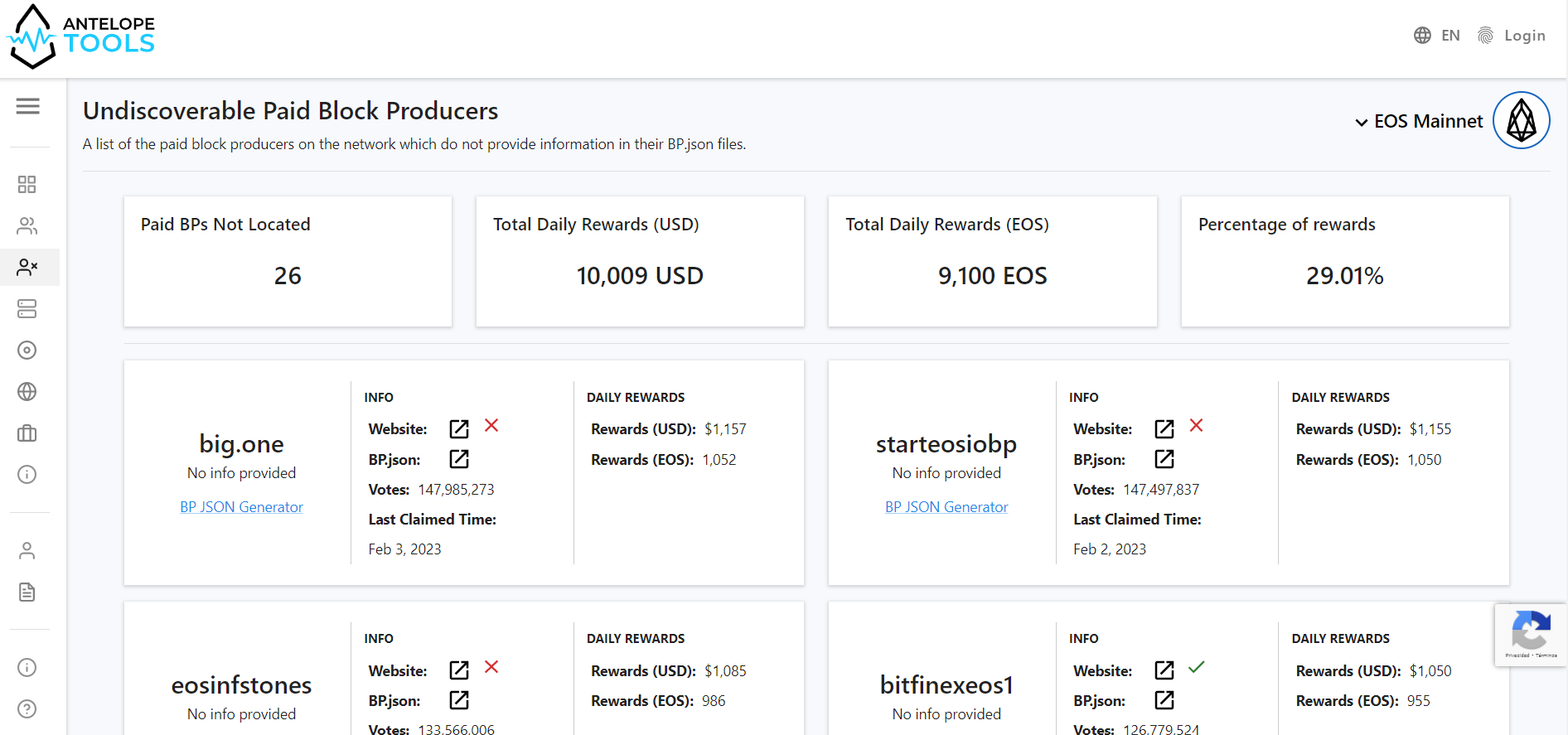This screenshot has width=1568, height=735.
Task: Click the Antelope Tools logo
Action: (81, 36)
